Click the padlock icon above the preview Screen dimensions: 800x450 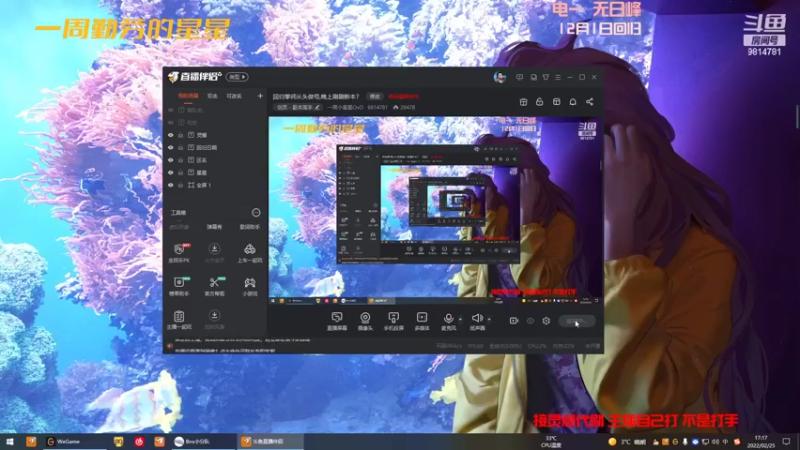539,102
